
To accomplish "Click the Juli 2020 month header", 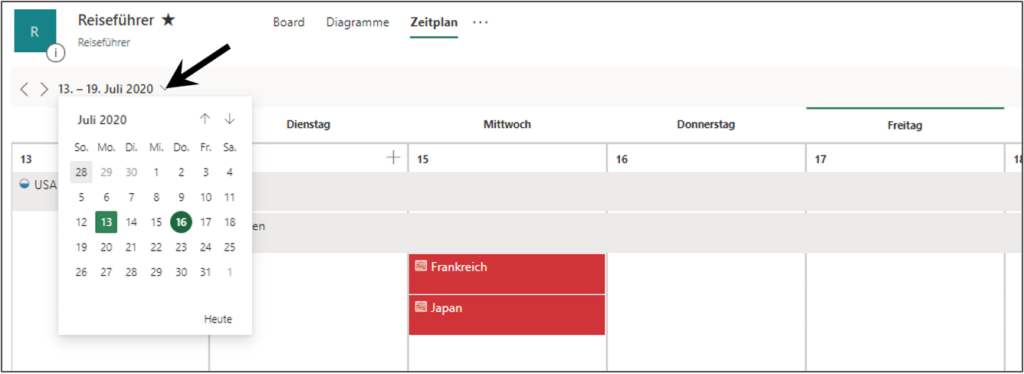I will click(102, 119).
